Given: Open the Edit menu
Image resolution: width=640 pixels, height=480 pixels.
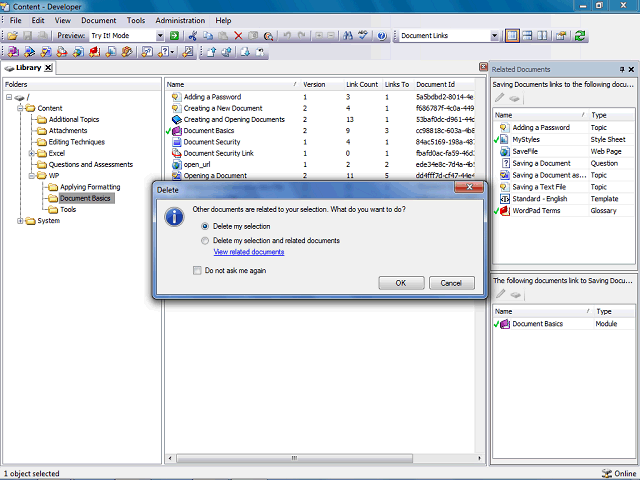Looking at the screenshot, I should pos(38,20).
